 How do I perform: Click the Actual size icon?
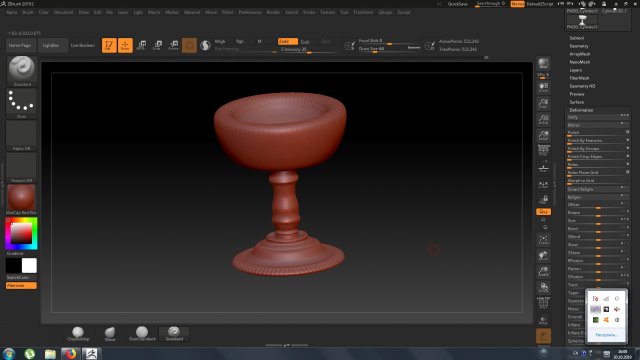543,119
